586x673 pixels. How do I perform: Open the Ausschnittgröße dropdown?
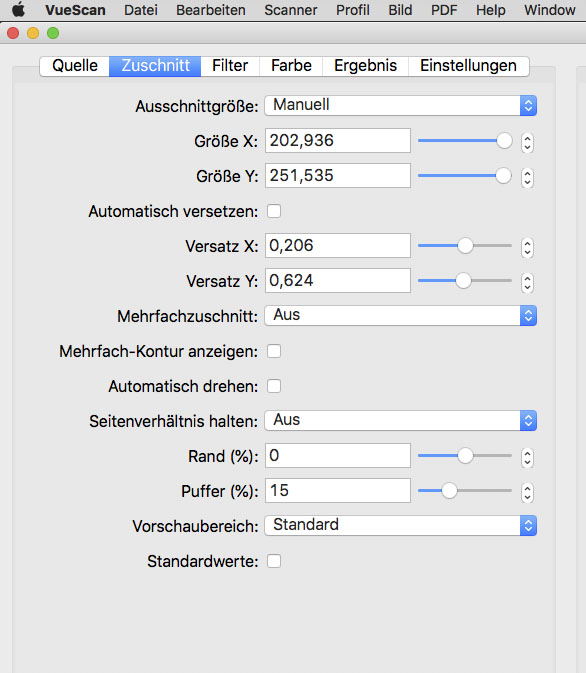401,106
